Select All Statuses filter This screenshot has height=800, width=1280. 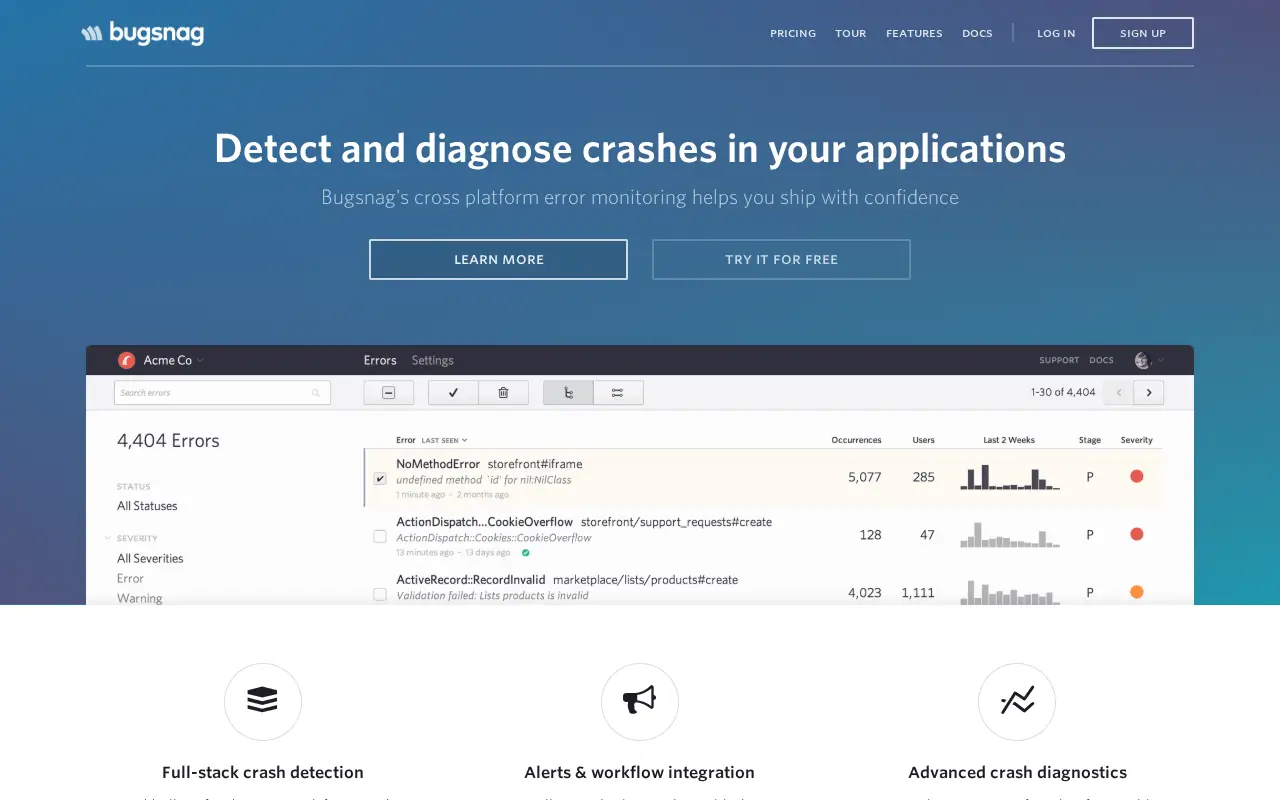click(x=147, y=506)
